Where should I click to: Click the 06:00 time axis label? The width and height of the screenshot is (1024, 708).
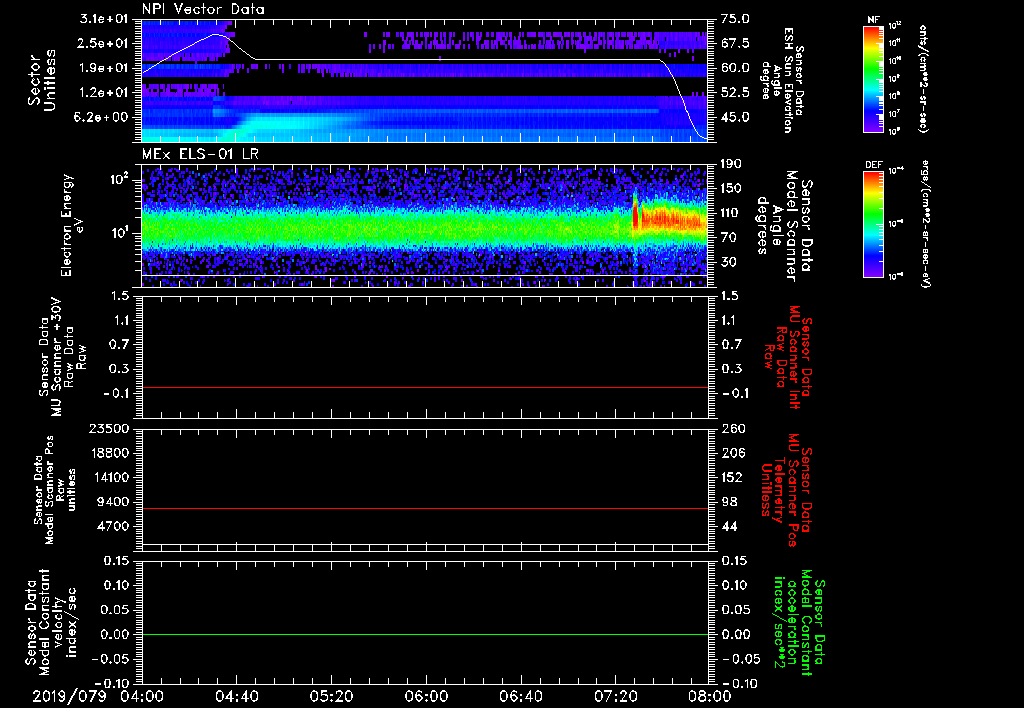[x=426, y=696]
